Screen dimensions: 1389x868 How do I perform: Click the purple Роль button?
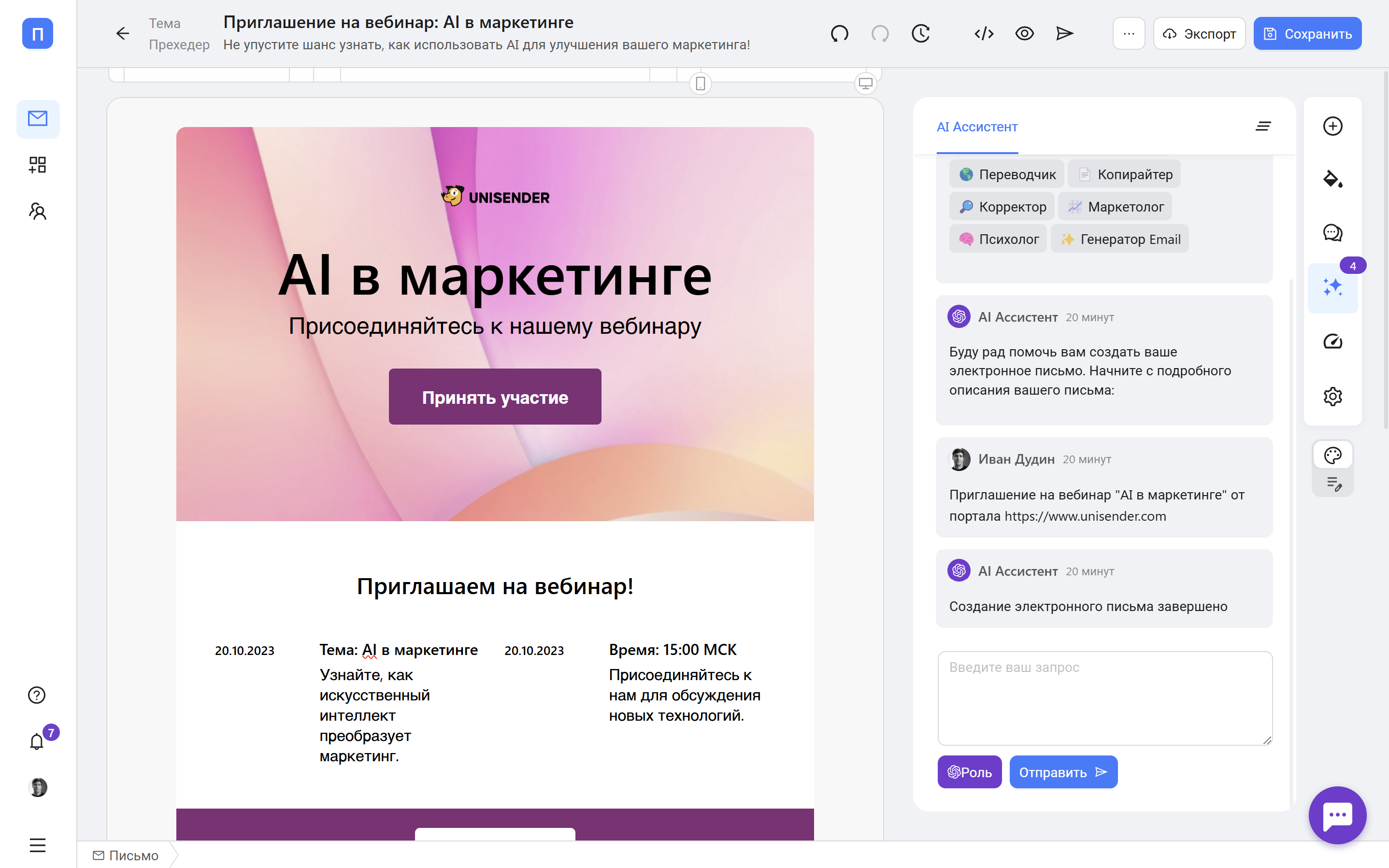(969, 772)
